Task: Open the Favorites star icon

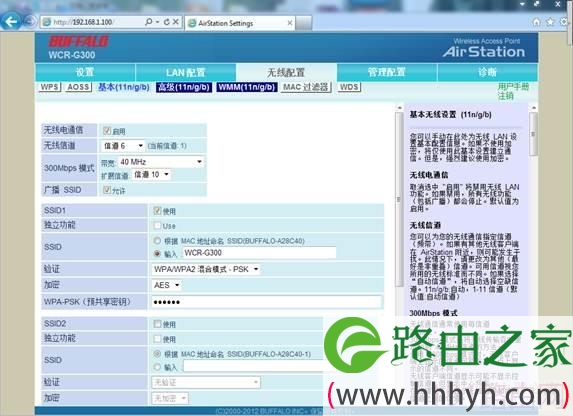Action: coord(550,22)
